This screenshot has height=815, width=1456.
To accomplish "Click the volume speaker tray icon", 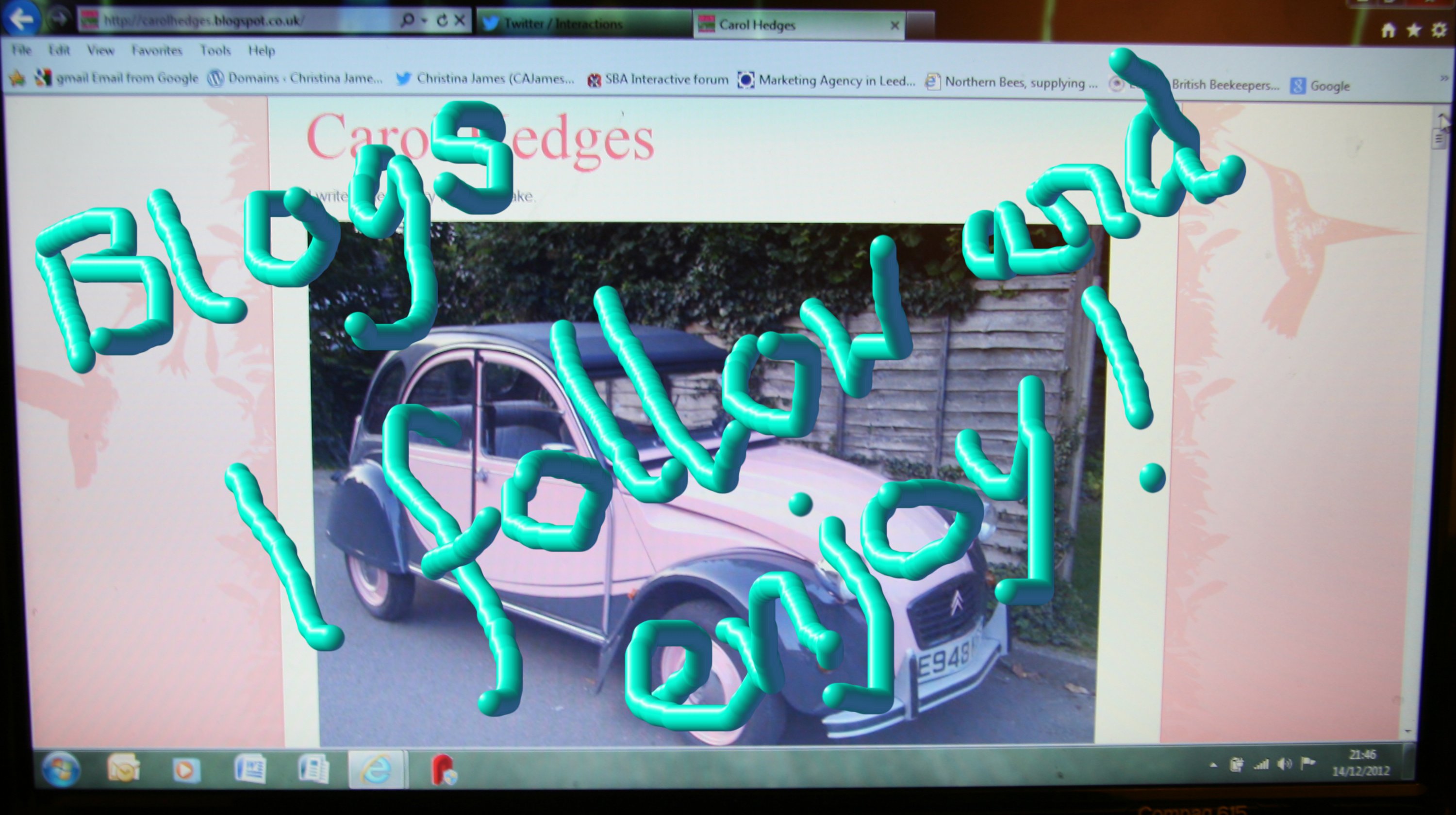I will pyautogui.click(x=1284, y=764).
